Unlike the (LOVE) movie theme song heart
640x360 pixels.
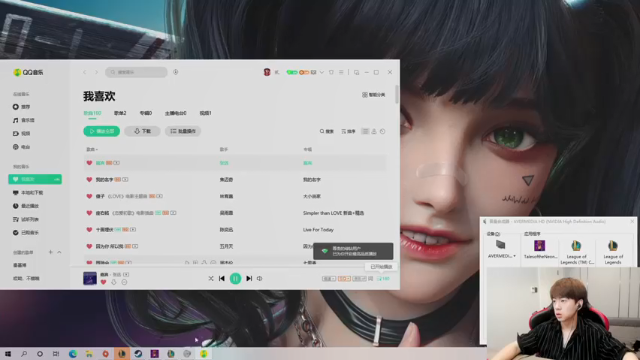[89, 196]
